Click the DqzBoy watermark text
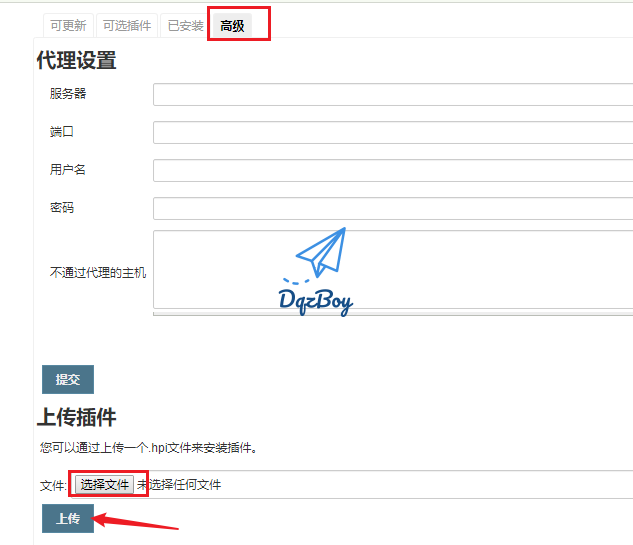 pos(315,300)
